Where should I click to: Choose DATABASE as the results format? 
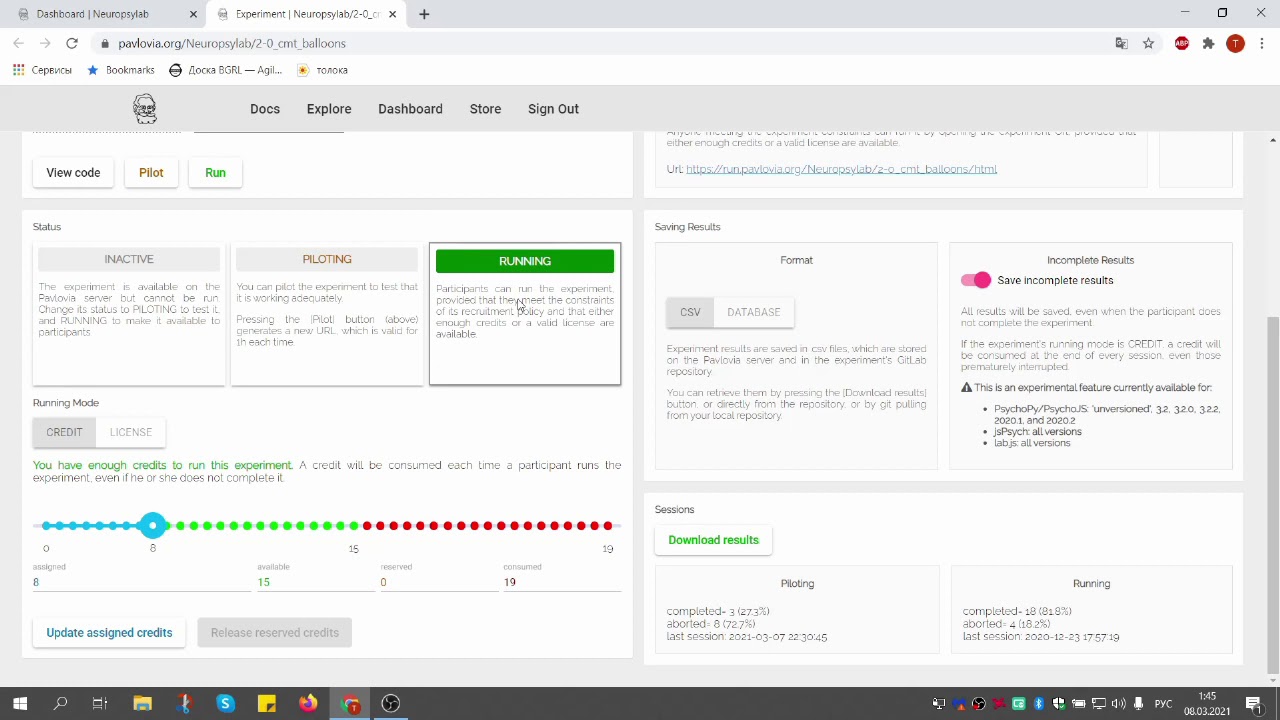754,312
